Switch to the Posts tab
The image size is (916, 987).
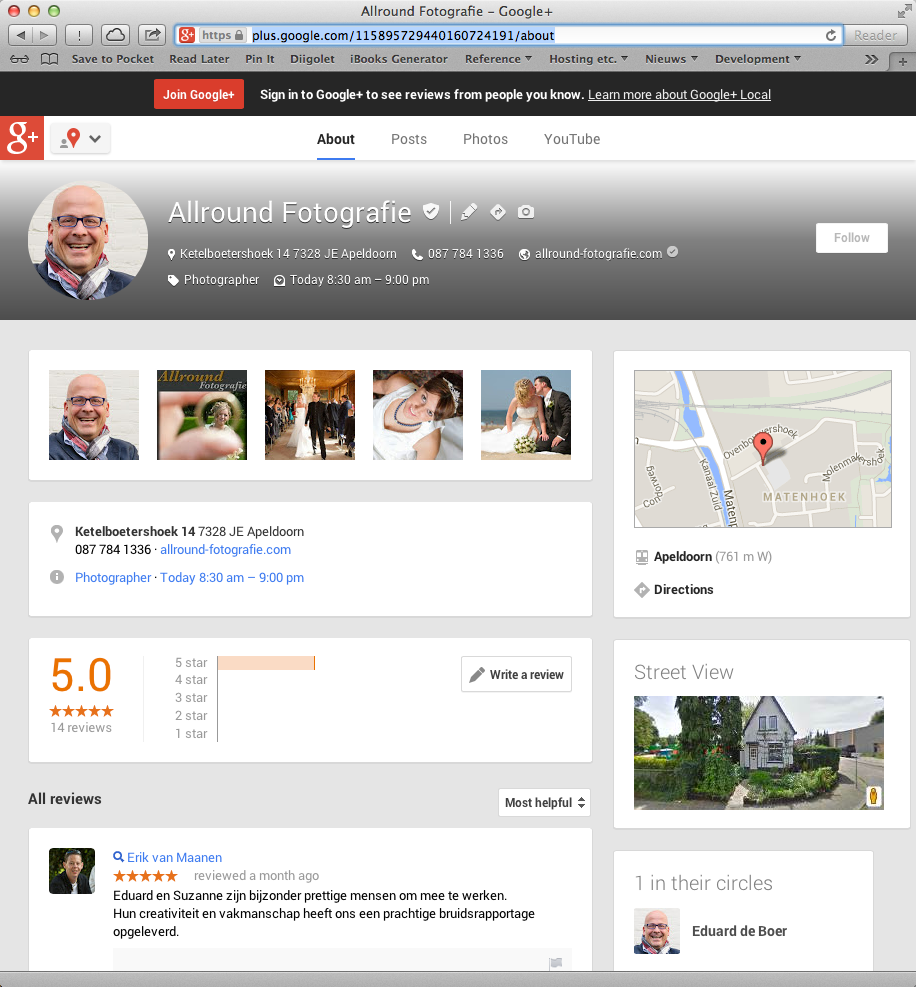(x=409, y=139)
